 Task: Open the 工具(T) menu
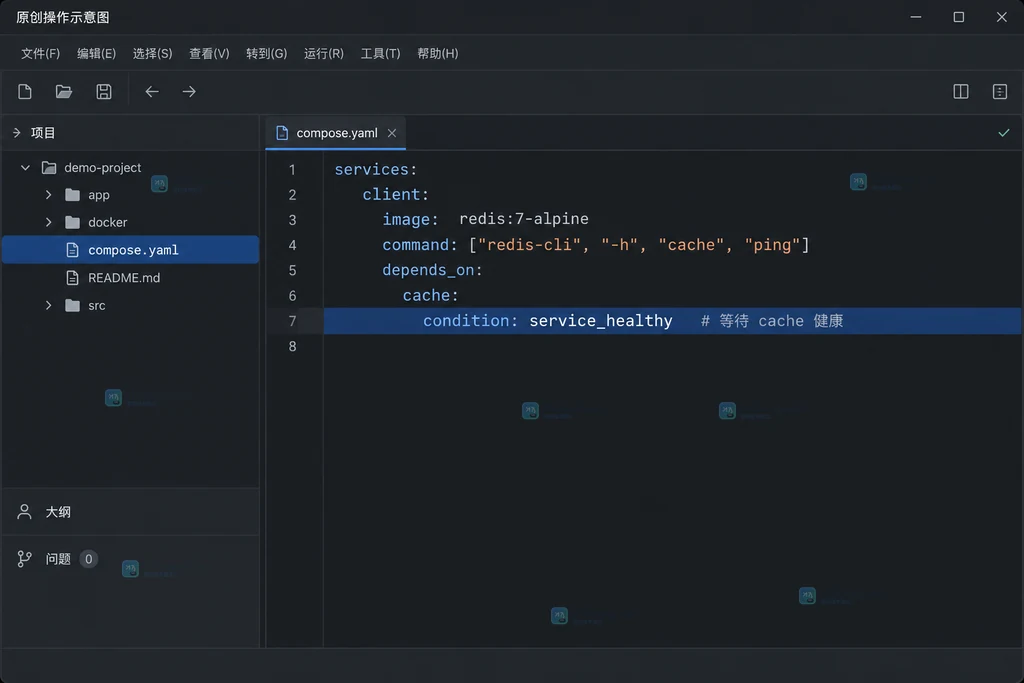[x=381, y=54]
